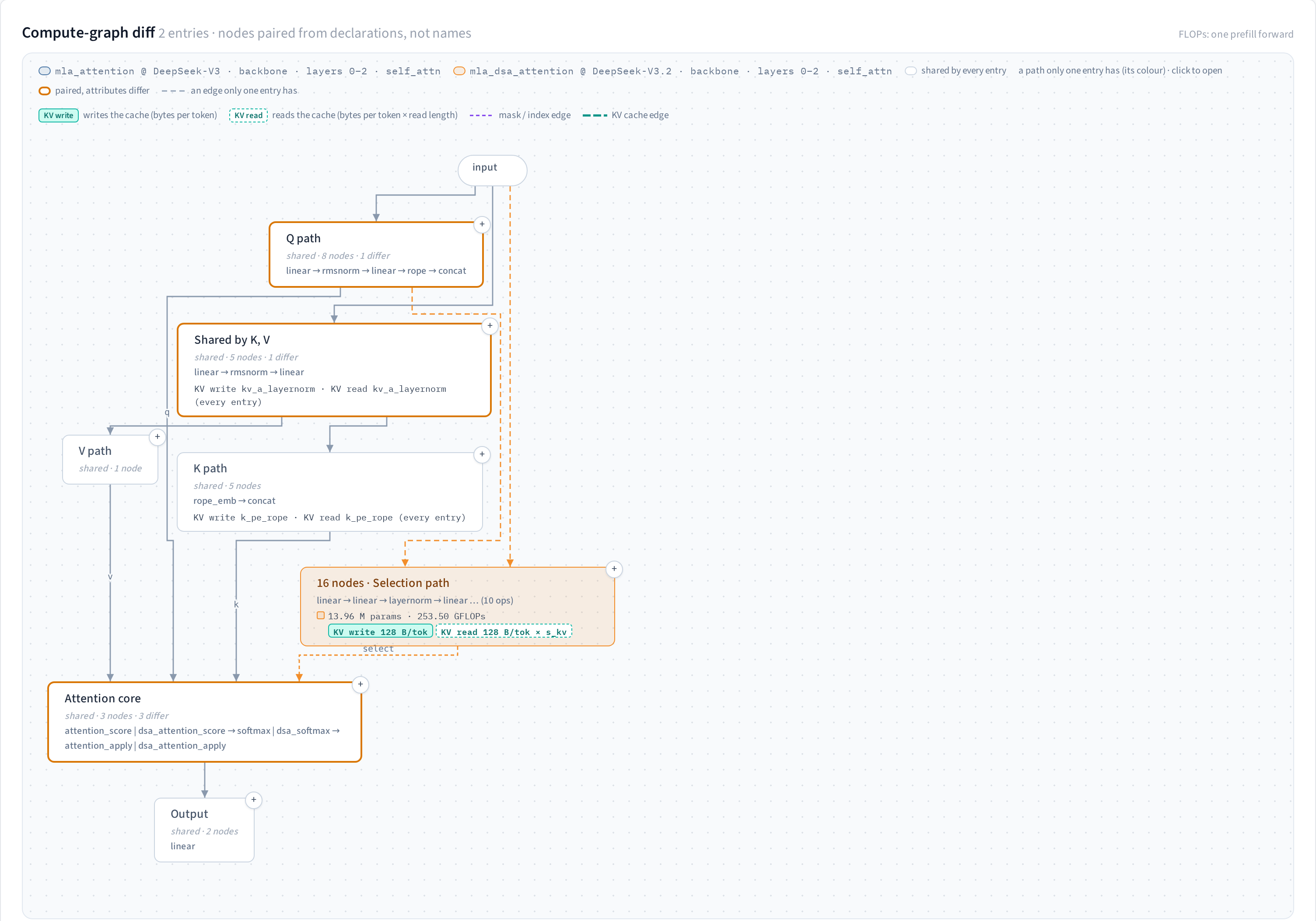
Task: Click '13.96 M params · 253.50 GFLOPs' text
Action: [406, 616]
